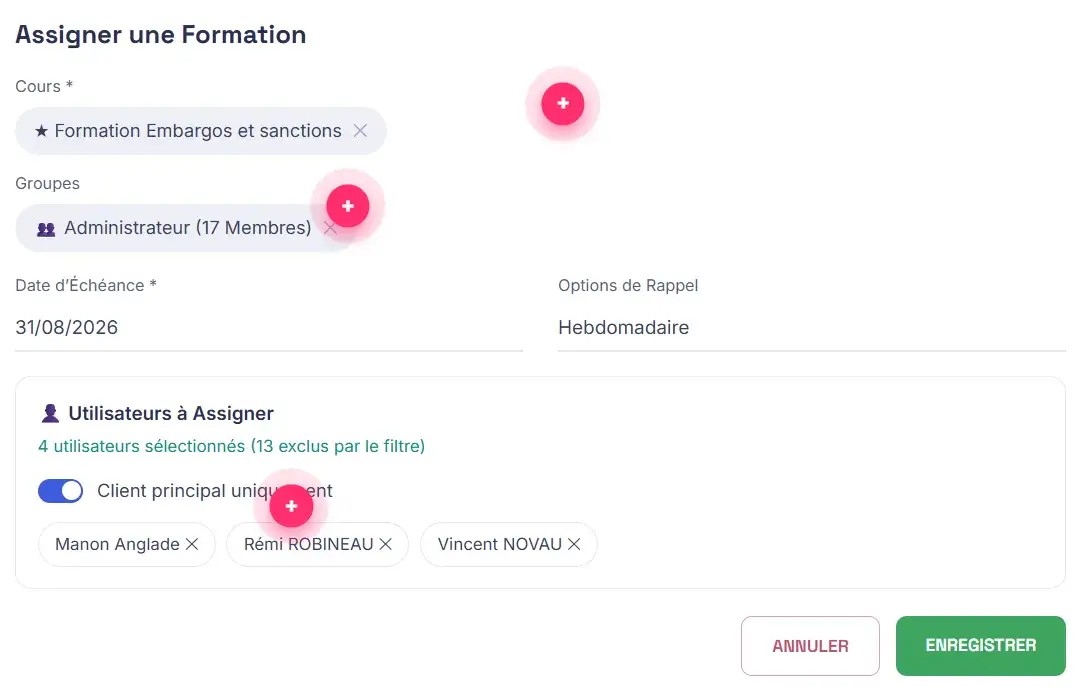This screenshot has height=690, width=1089.
Task: Click the ENREGISTRER button
Action: [981, 646]
